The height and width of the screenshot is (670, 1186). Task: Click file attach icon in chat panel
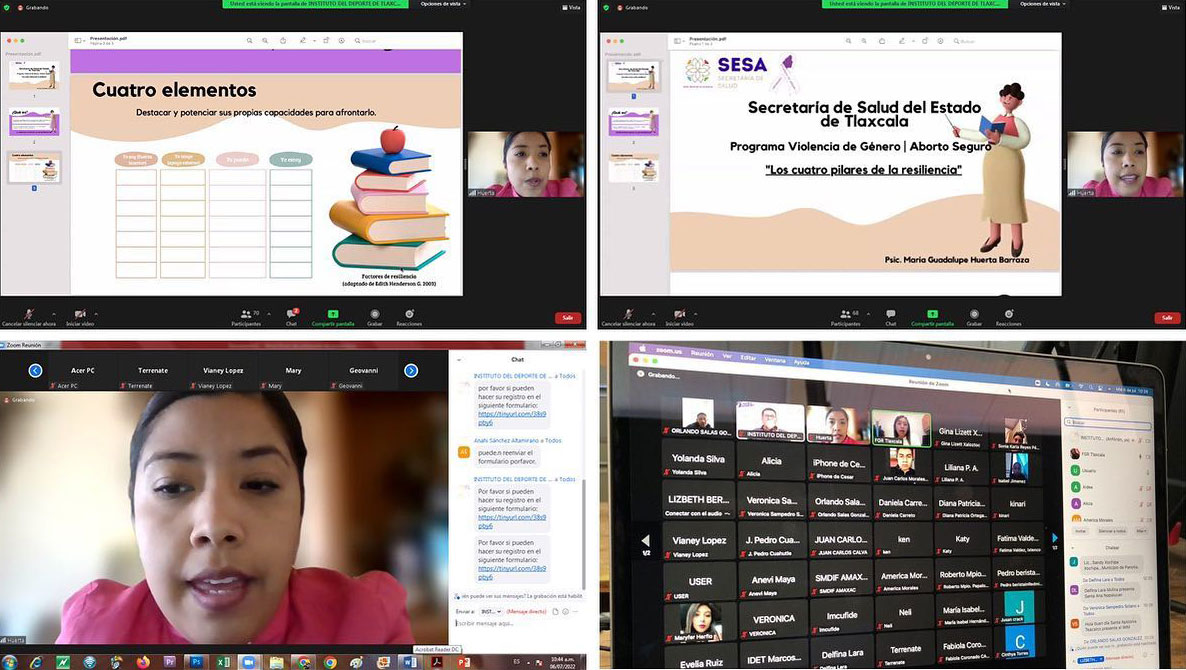(x=555, y=611)
